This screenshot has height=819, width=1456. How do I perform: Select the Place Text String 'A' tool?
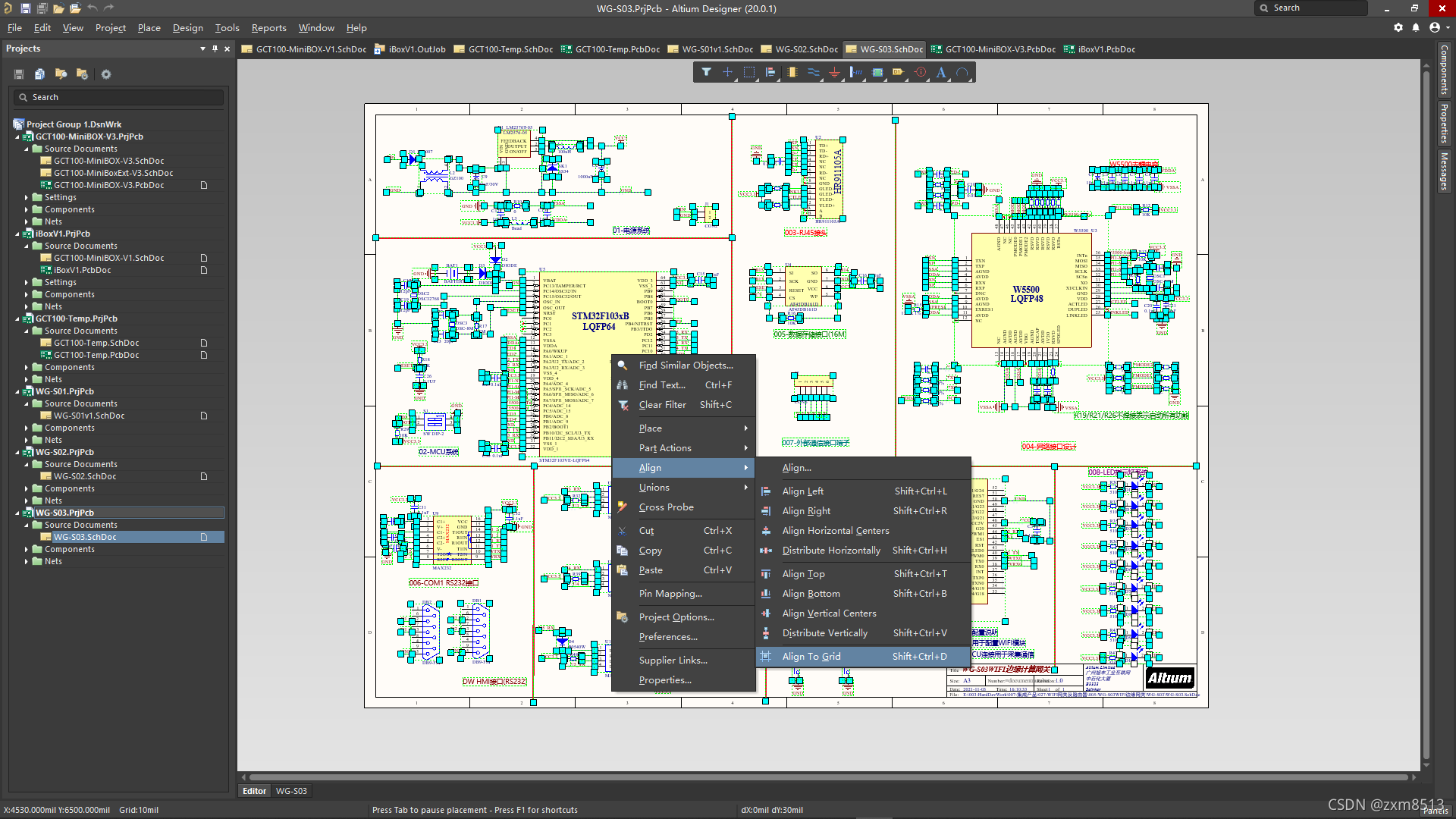pyautogui.click(x=941, y=73)
